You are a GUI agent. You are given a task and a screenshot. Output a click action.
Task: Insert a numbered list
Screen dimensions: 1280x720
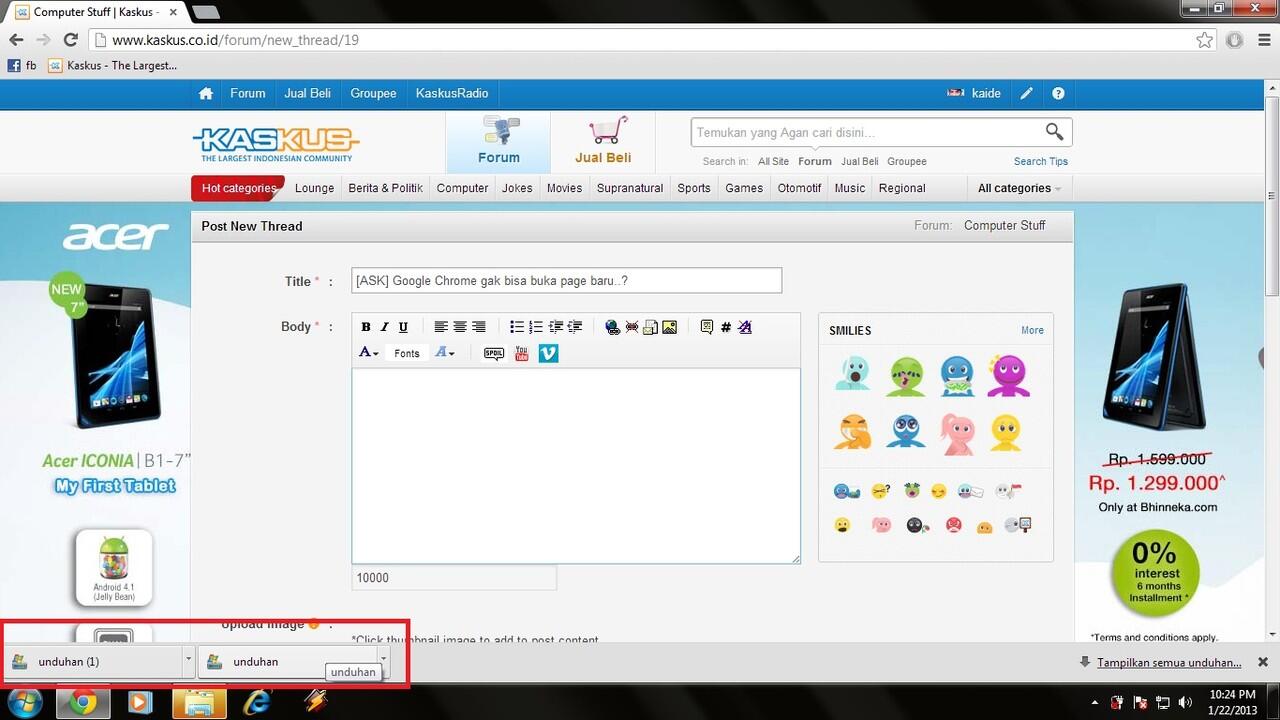click(536, 327)
